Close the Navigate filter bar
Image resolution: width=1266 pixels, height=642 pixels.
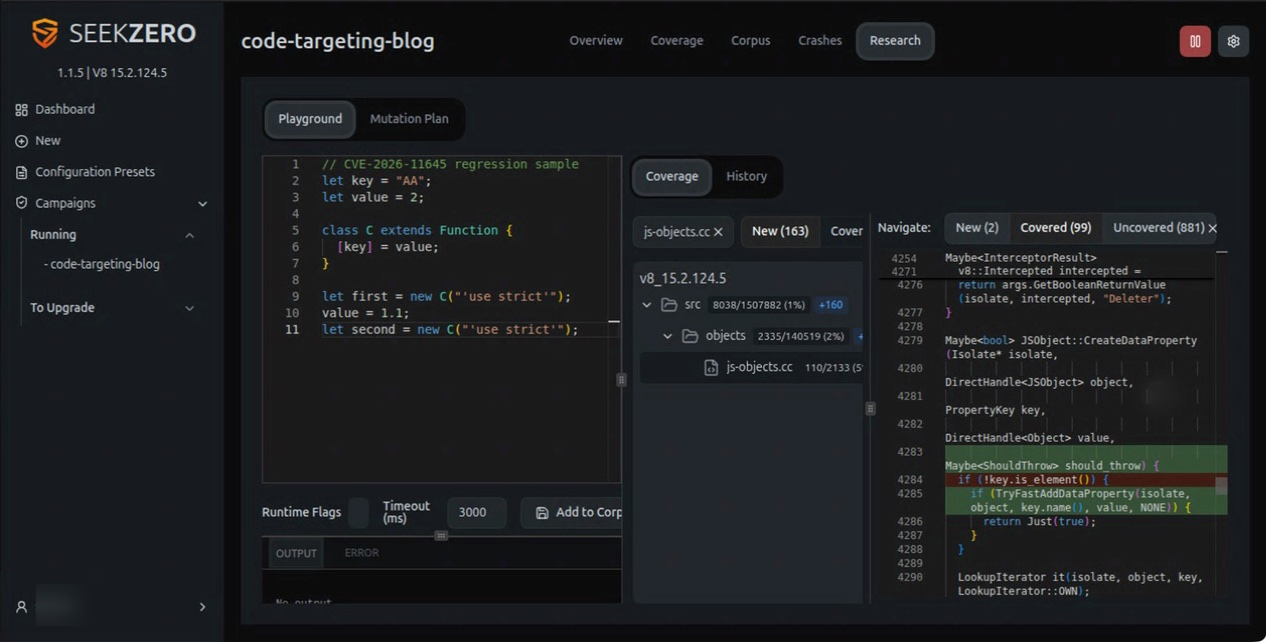point(1213,228)
